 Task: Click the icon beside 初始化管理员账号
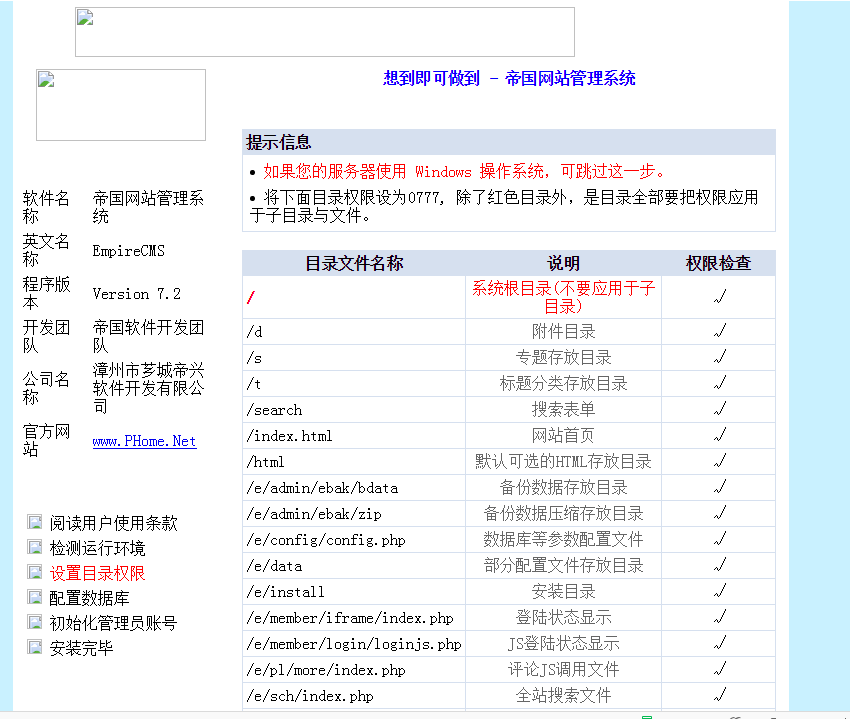(x=35, y=622)
